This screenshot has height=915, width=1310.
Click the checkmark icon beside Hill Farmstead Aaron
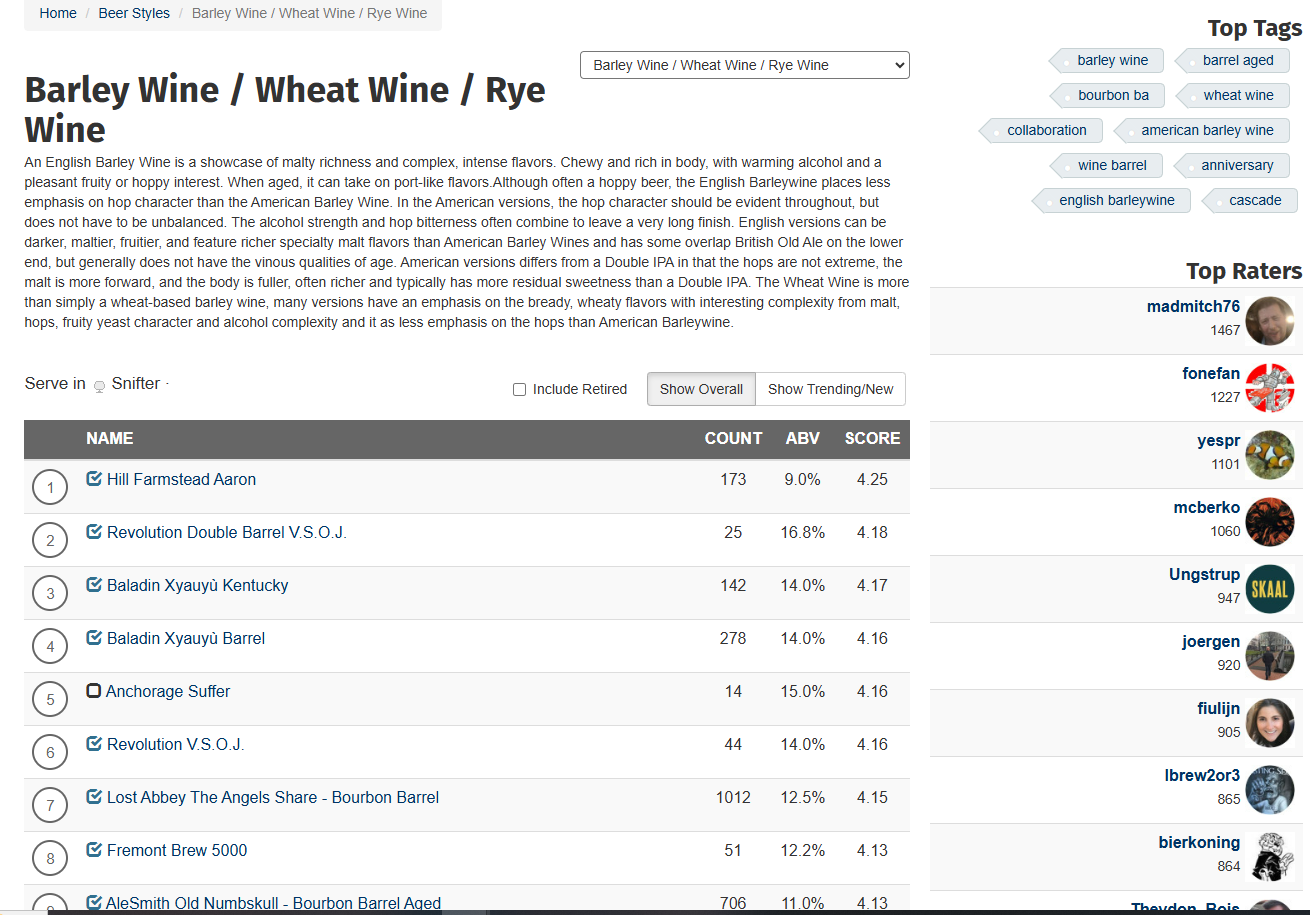pyautogui.click(x=94, y=479)
